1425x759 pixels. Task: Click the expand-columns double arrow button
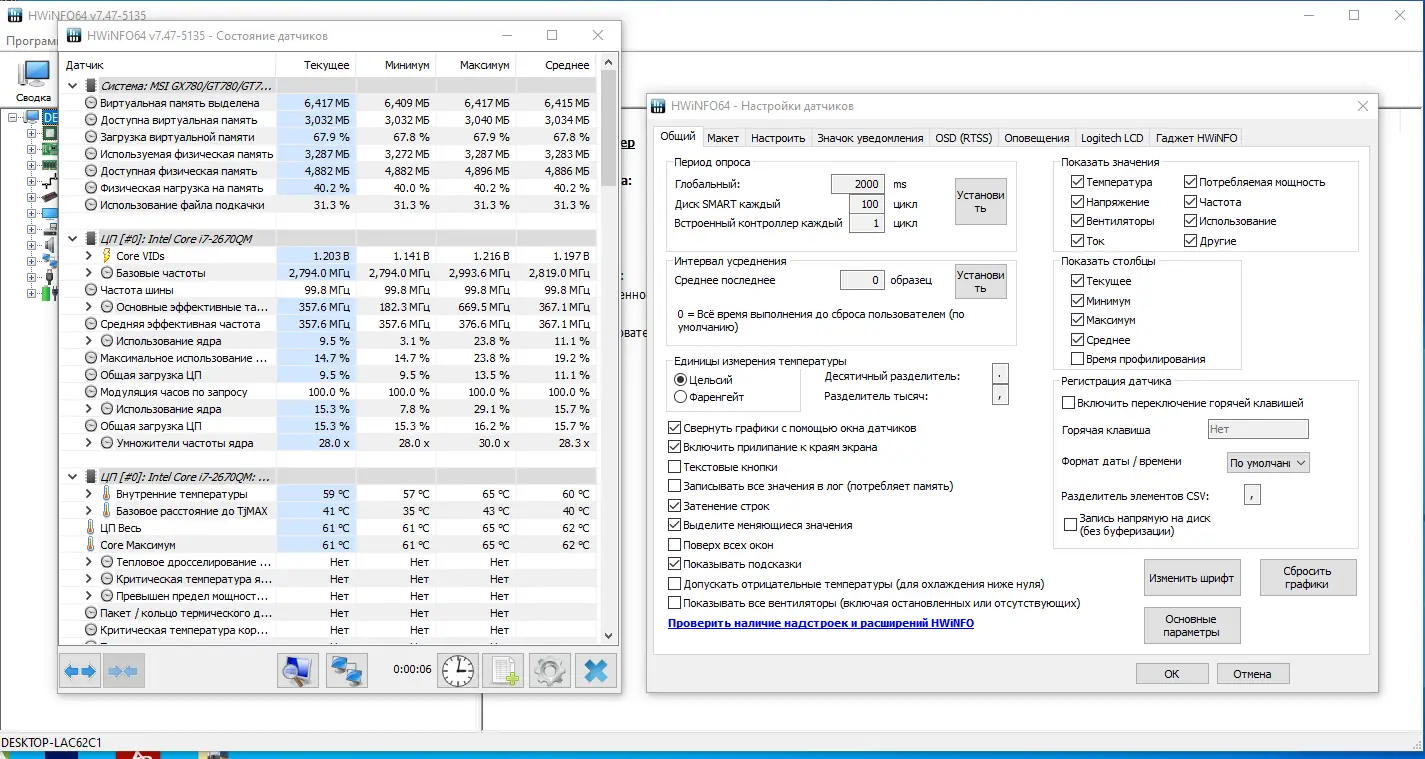(80, 670)
